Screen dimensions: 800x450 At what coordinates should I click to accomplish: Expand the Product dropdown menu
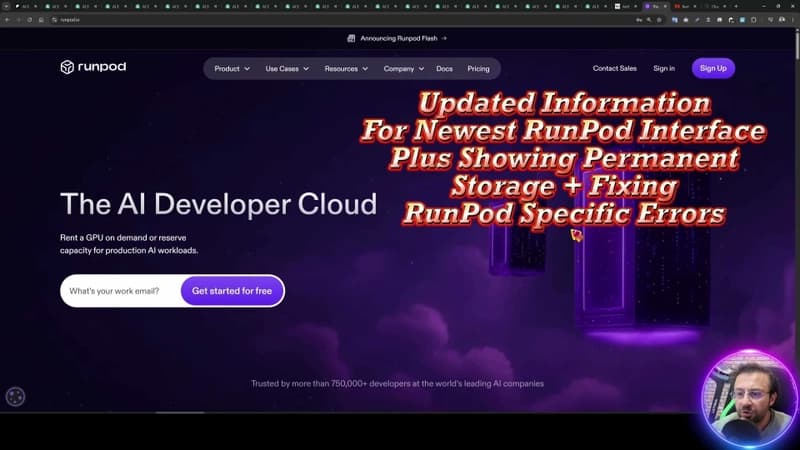coord(232,68)
